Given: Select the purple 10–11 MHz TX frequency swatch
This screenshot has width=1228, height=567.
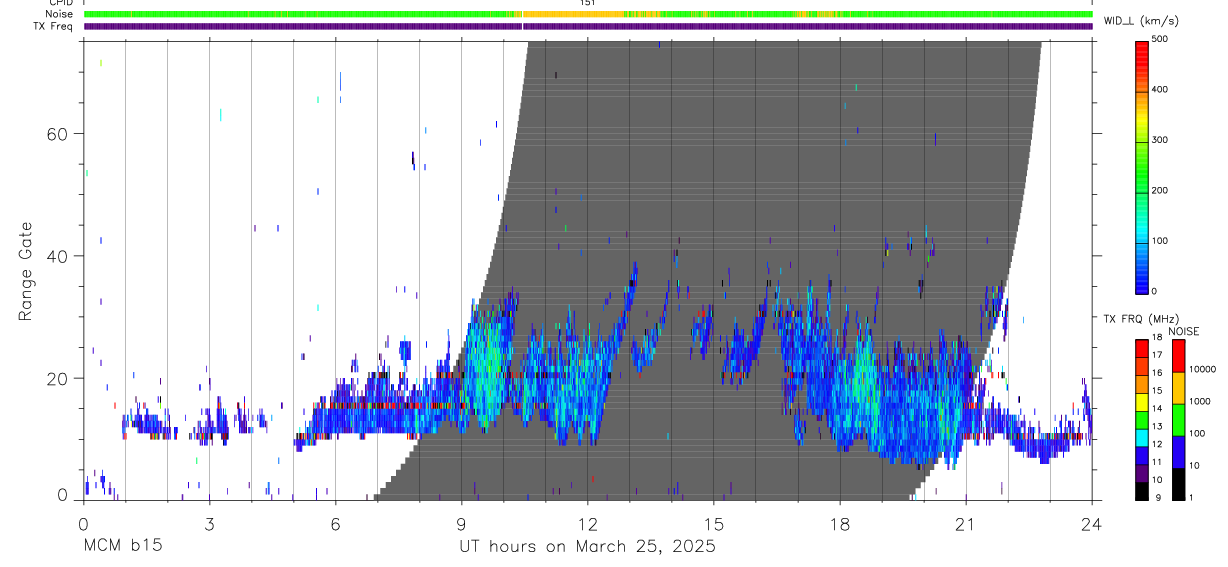Looking at the screenshot, I should pyautogui.click(x=1141, y=471).
